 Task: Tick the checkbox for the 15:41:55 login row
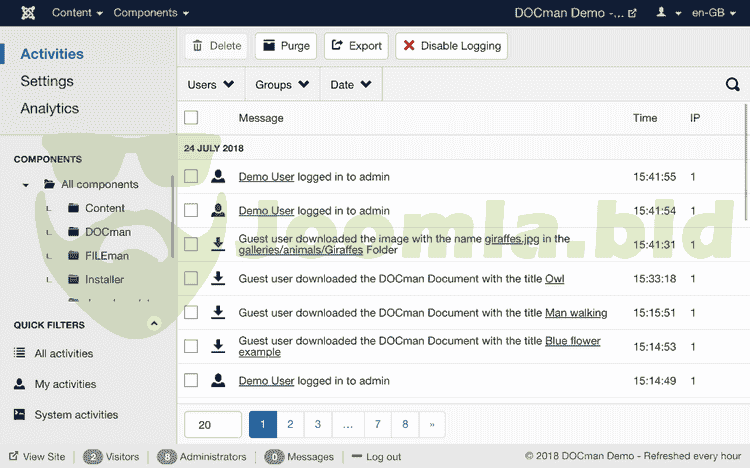(x=191, y=176)
